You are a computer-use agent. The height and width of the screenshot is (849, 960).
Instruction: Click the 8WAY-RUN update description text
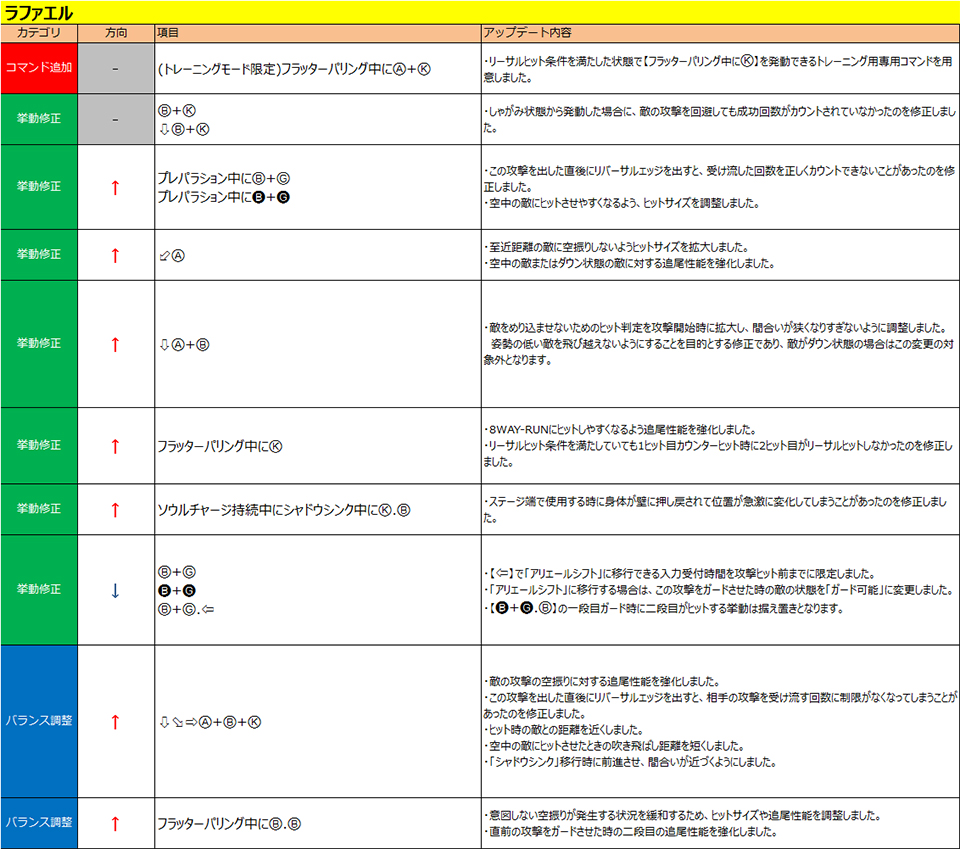[x=620, y=429]
